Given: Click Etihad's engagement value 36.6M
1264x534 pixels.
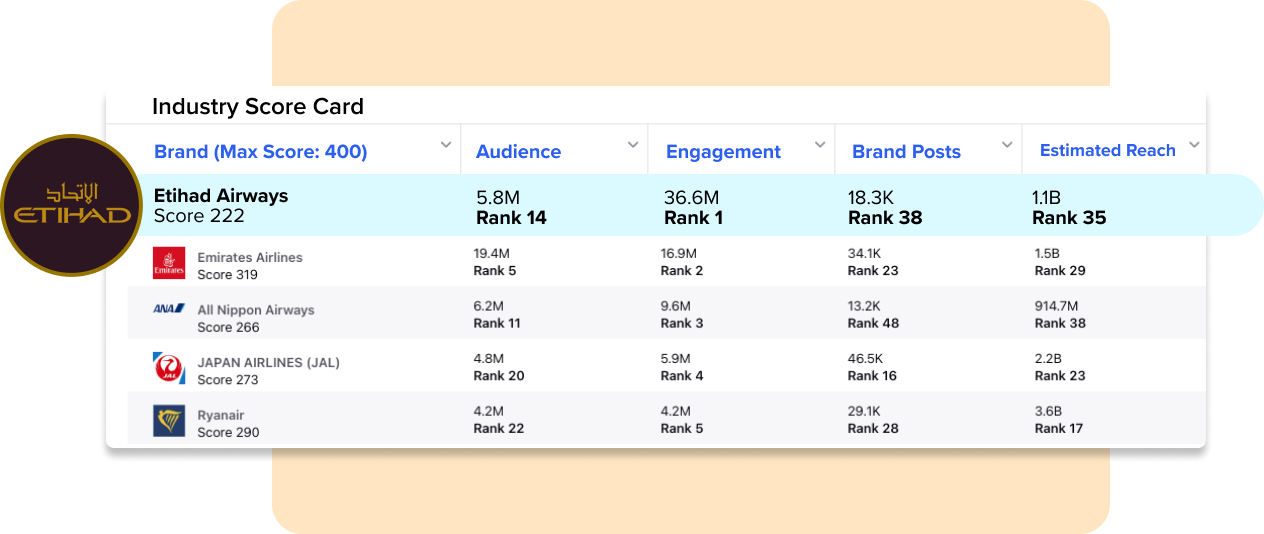Looking at the screenshot, I should (691, 197).
